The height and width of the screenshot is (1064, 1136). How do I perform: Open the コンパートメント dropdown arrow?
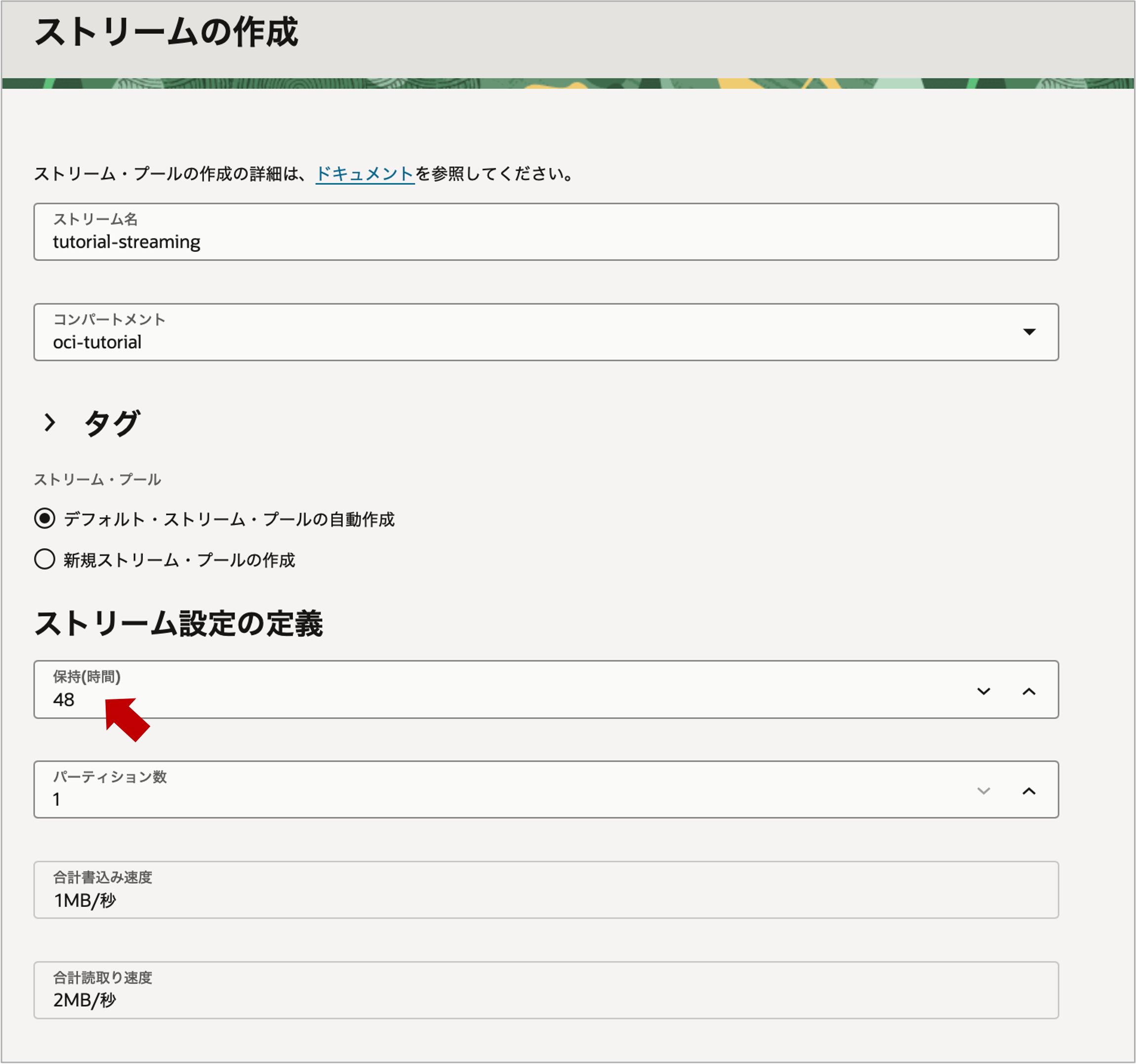(1028, 332)
